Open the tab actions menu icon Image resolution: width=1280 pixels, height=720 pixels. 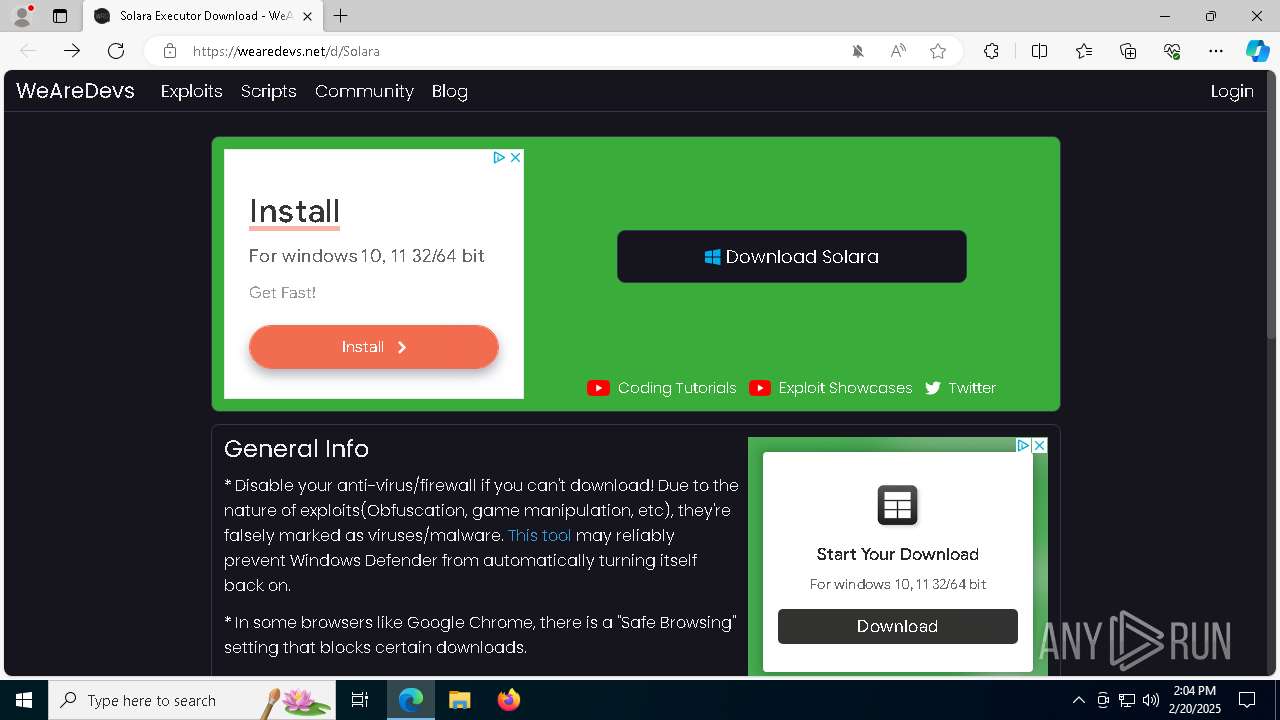point(60,16)
